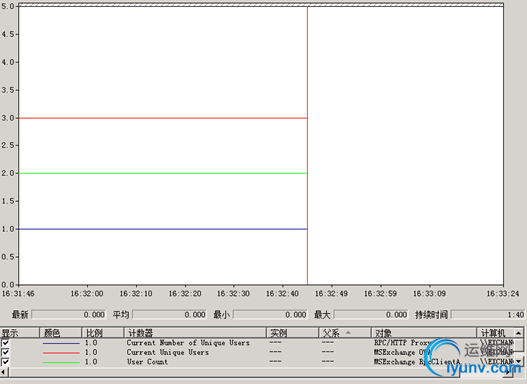
Task: Click the 16:32:59 time axis label
Action: click(380, 294)
